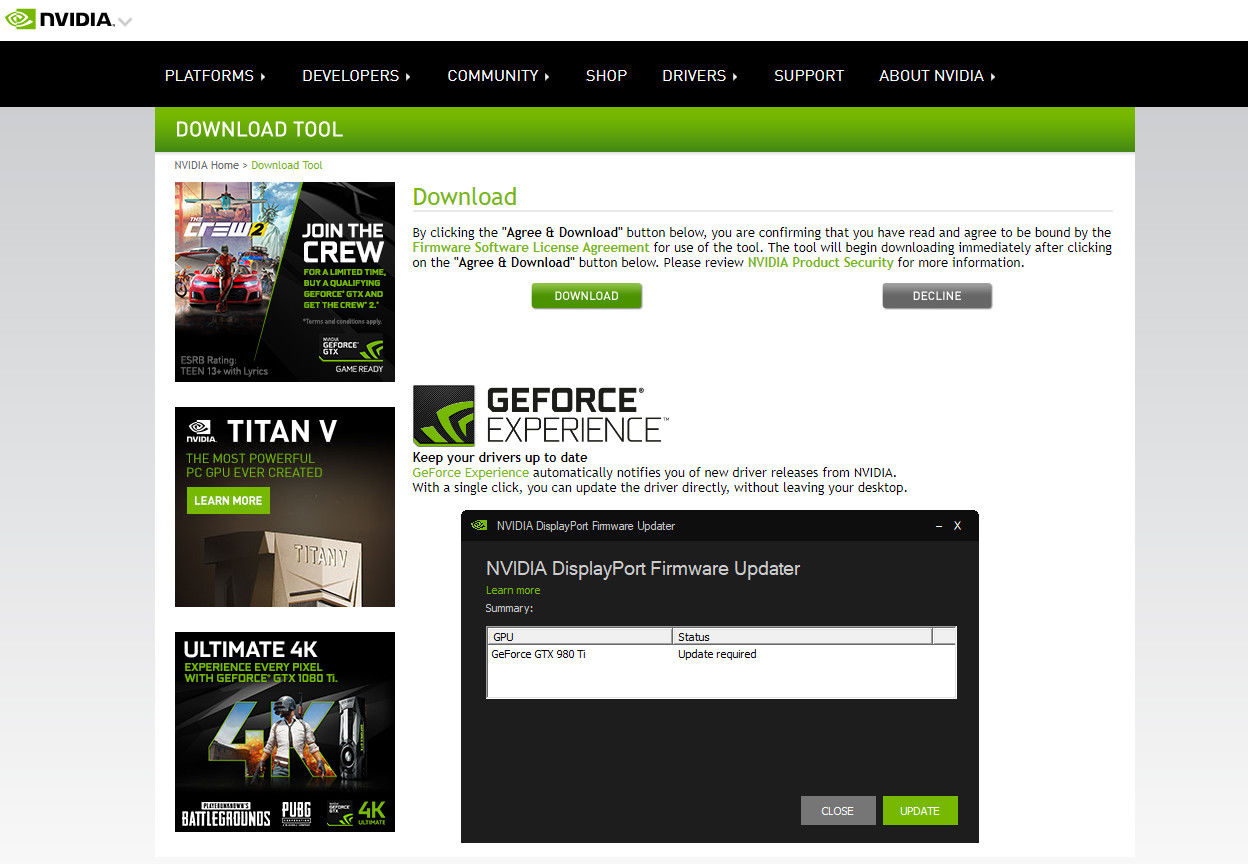Click the green DOWNLOAD button

coord(586,296)
